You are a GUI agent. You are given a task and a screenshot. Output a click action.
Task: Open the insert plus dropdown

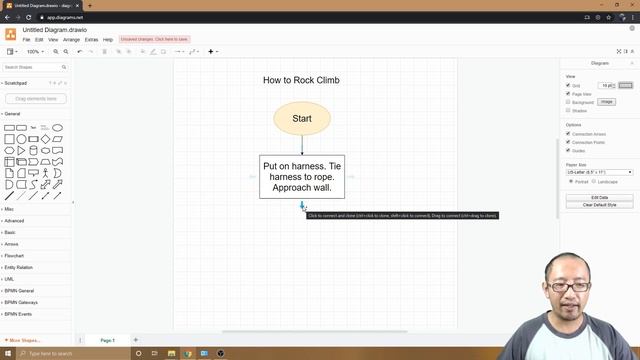point(213,52)
